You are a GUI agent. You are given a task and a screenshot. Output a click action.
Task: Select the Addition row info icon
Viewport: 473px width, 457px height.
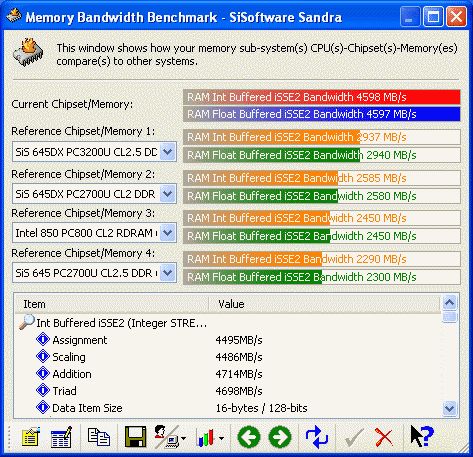coord(43,374)
